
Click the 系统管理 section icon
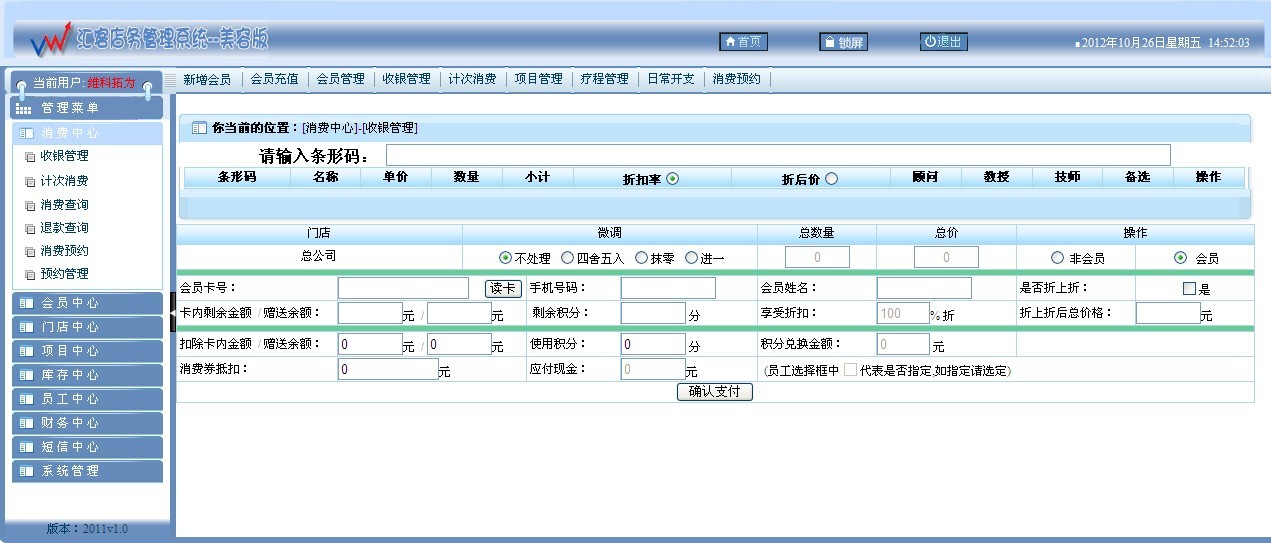[27, 471]
